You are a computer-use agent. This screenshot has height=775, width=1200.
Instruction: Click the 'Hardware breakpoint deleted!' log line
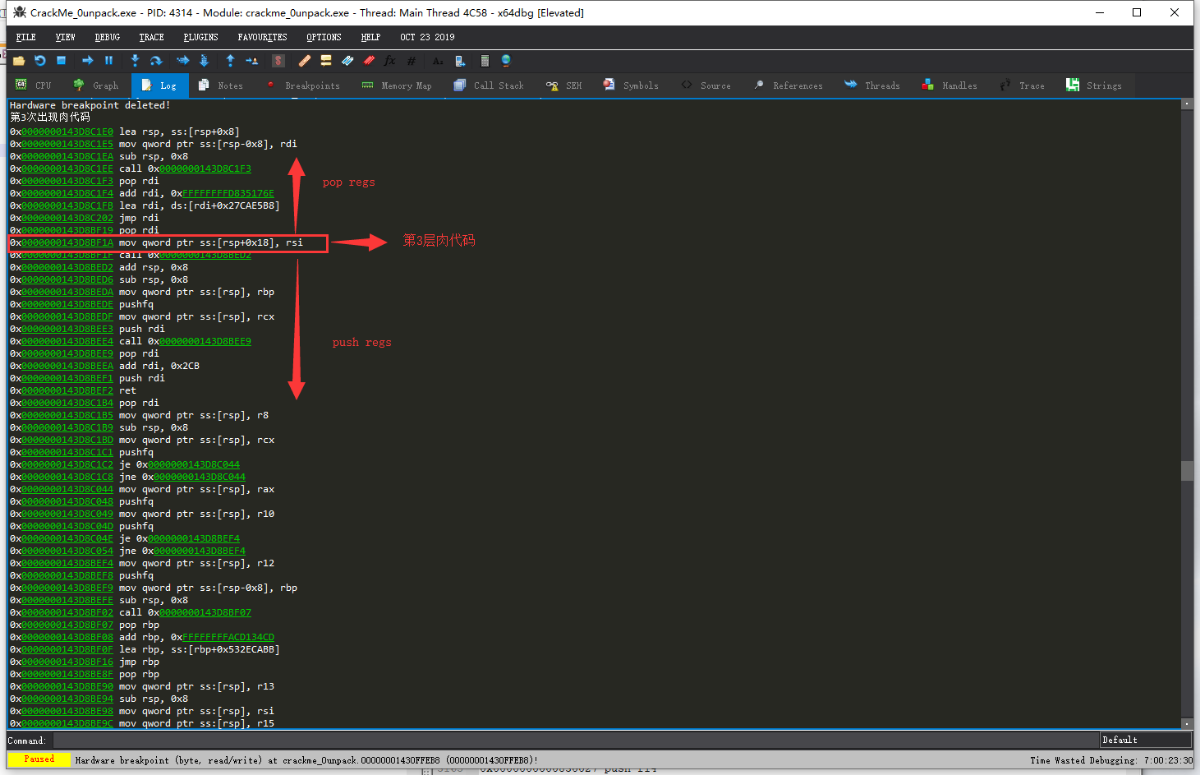point(90,105)
